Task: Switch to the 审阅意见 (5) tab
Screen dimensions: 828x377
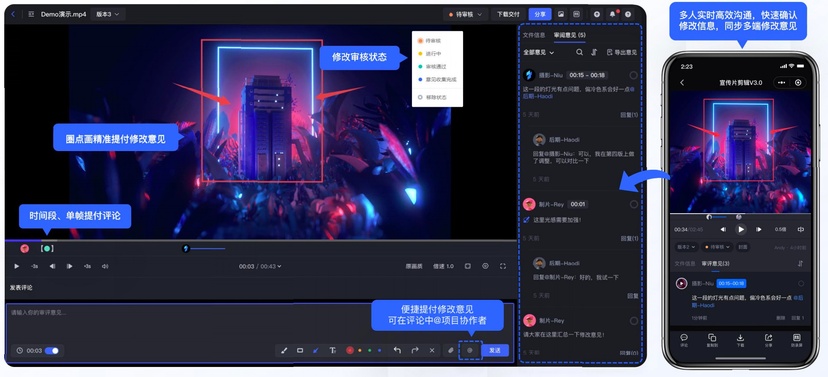Action: click(x=570, y=35)
